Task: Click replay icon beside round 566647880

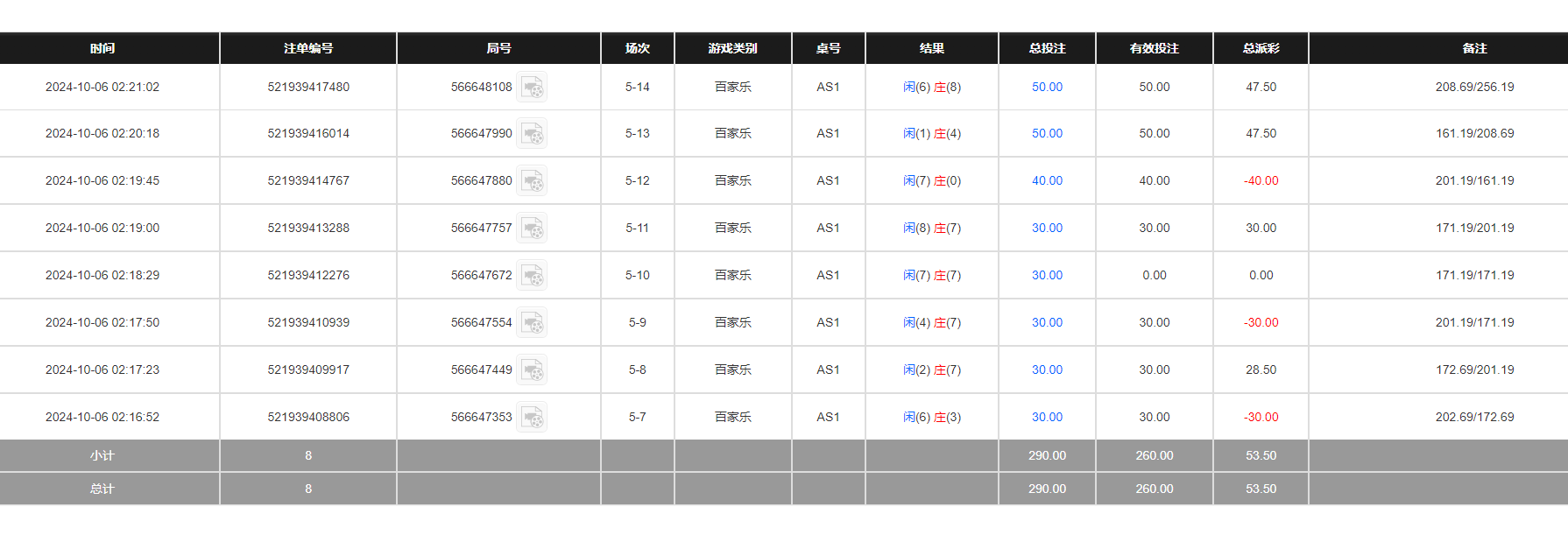Action: click(x=532, y=181)
